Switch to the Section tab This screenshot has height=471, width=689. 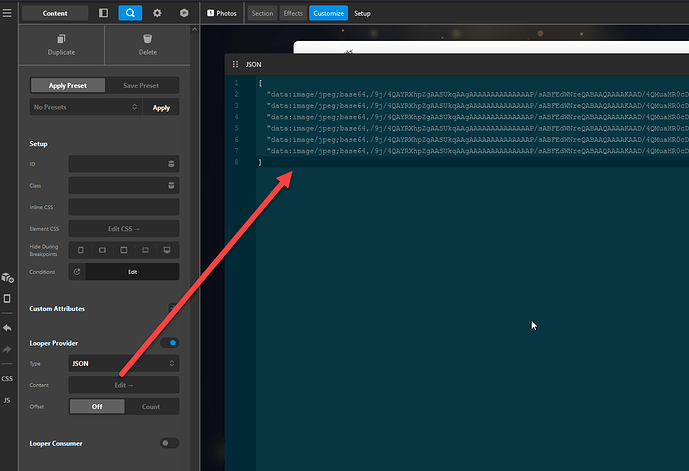262,13
